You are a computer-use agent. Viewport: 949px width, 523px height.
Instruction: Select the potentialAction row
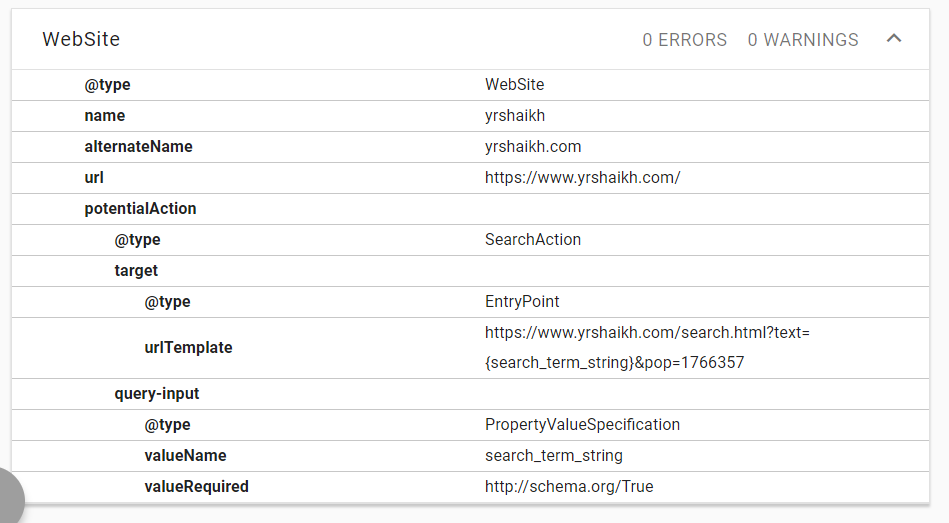coord(140,209)
